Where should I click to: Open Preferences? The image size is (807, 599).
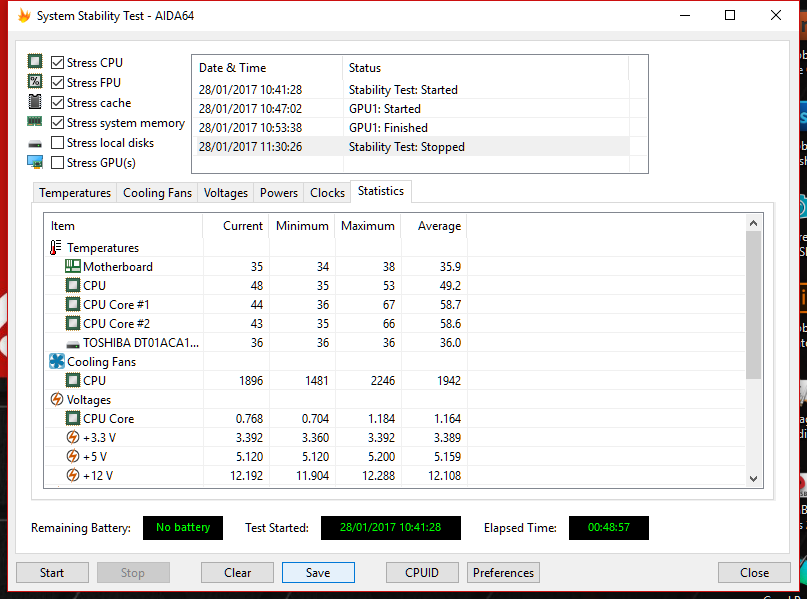pyautogui.click(x=503, y=573)
